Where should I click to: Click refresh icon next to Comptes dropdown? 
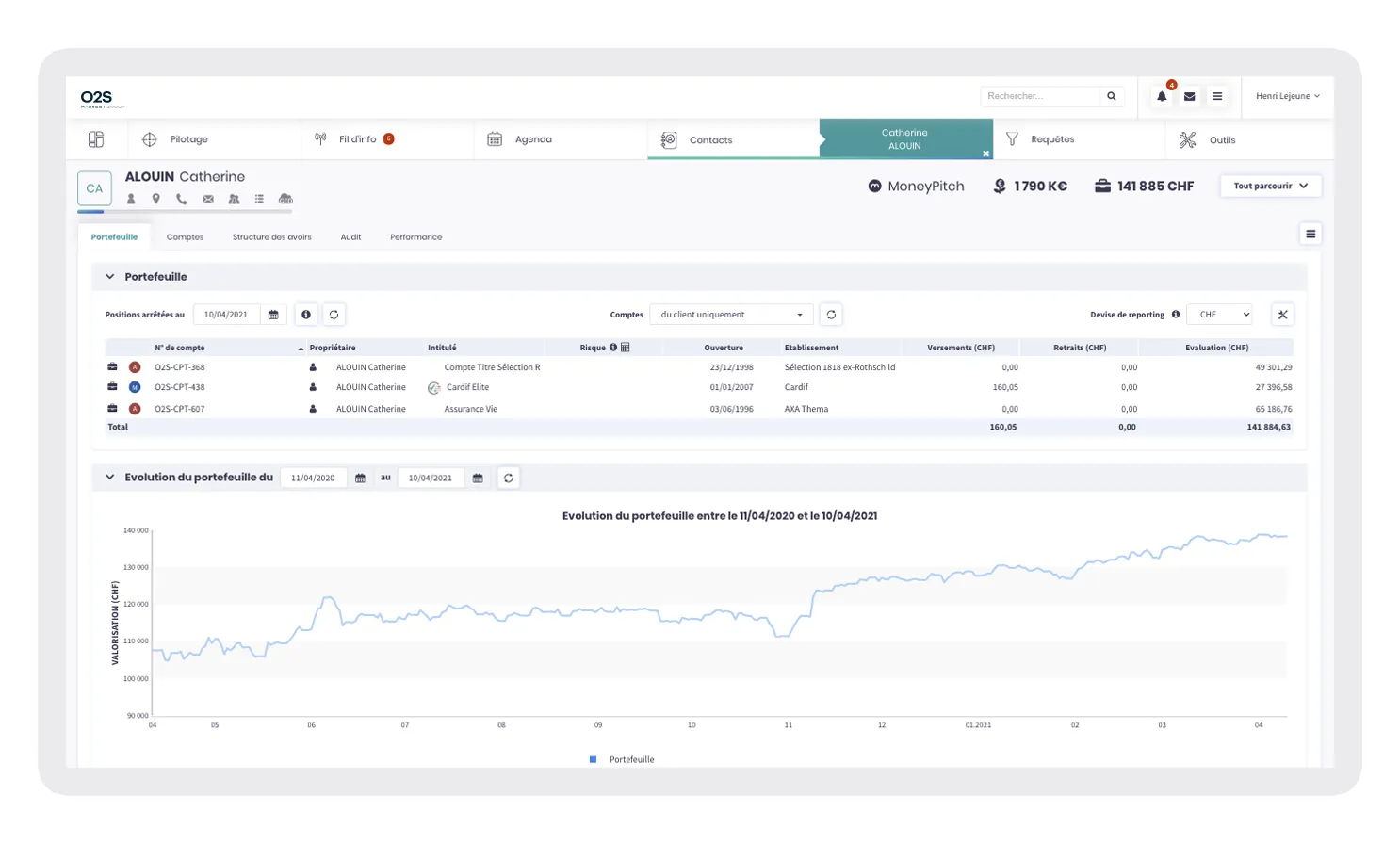831,315
